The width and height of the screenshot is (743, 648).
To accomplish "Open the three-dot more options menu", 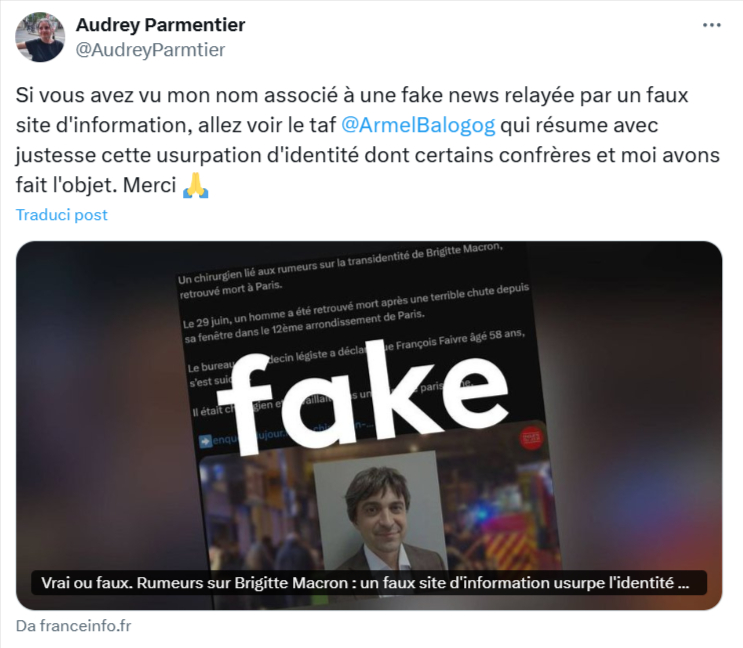I will [x=711, y=25].
